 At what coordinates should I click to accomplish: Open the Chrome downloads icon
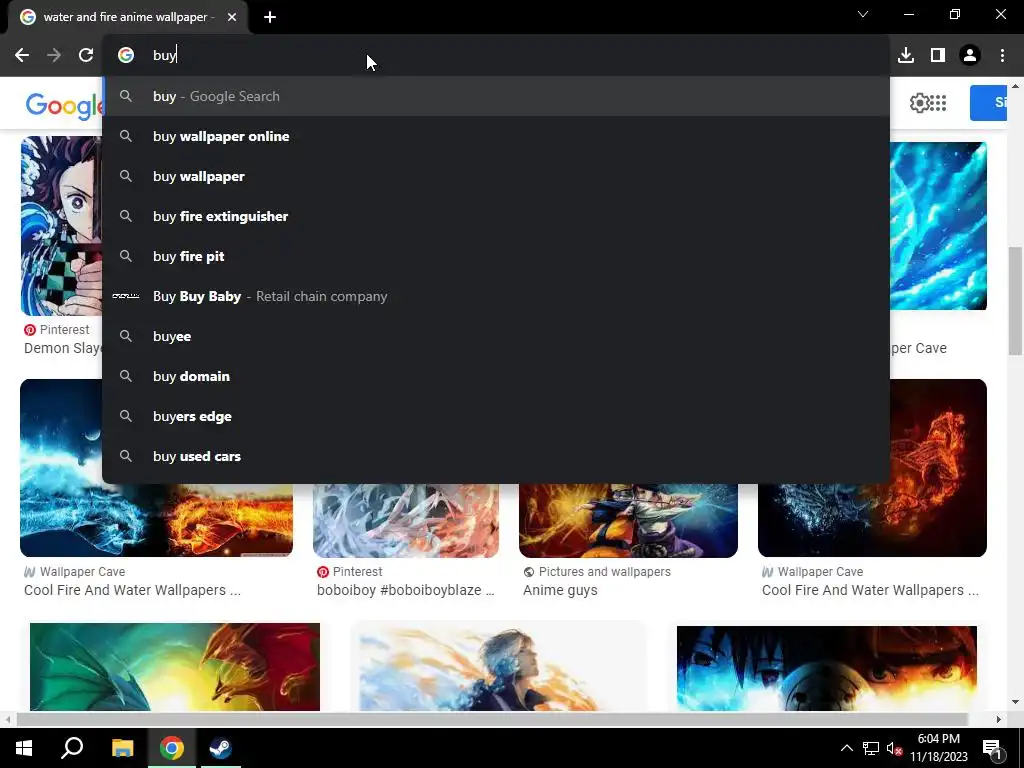pyautogui.click(x=906, y=56)
